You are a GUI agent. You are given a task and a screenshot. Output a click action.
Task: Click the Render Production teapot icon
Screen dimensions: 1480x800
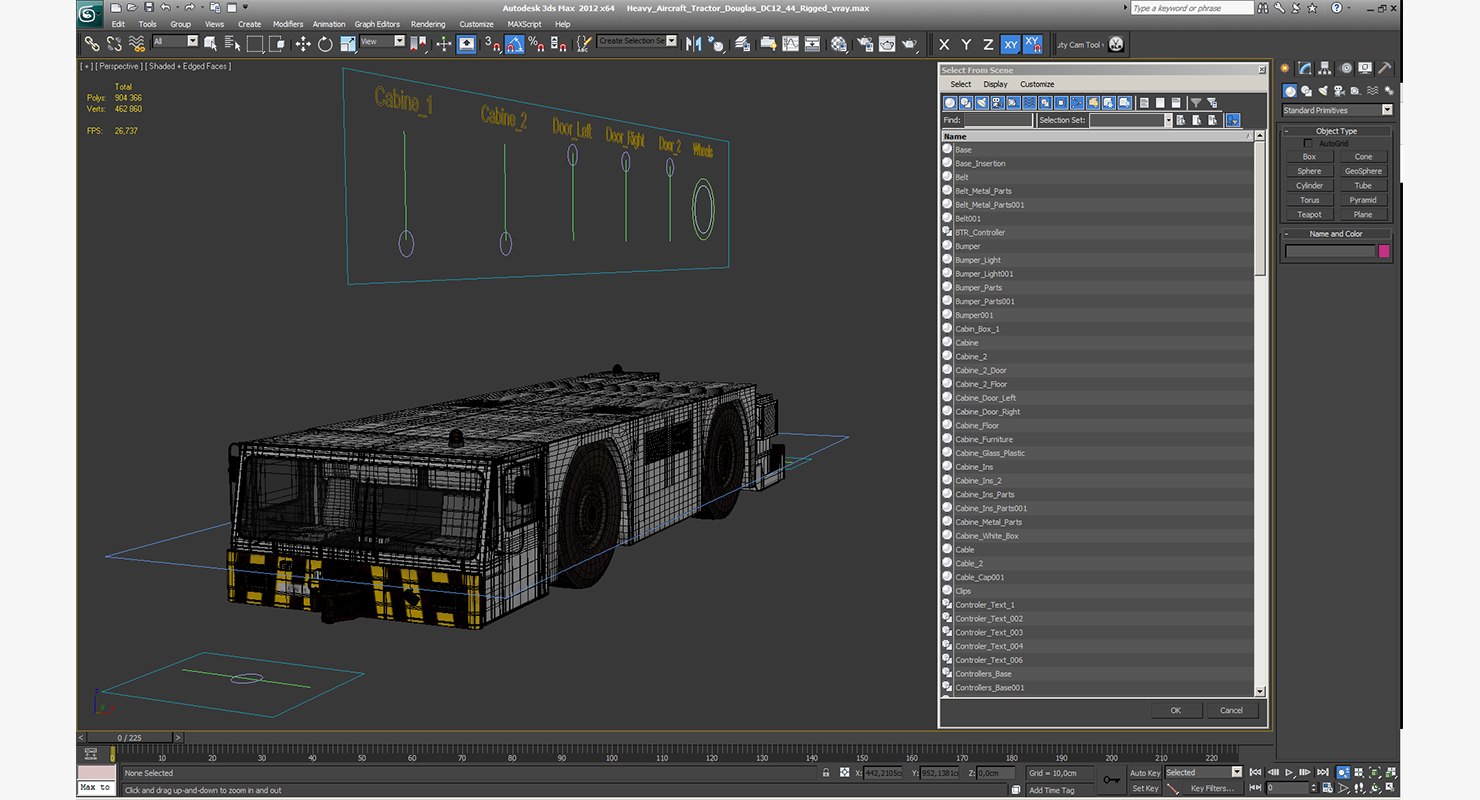909,44
